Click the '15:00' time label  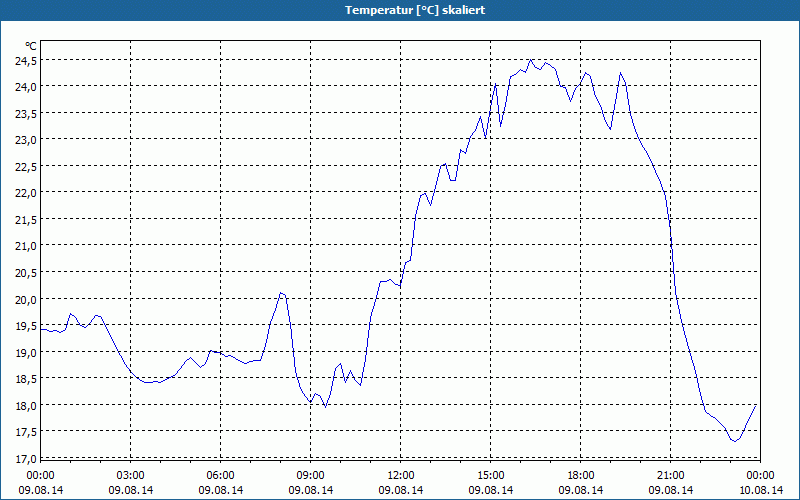(490, 476)
